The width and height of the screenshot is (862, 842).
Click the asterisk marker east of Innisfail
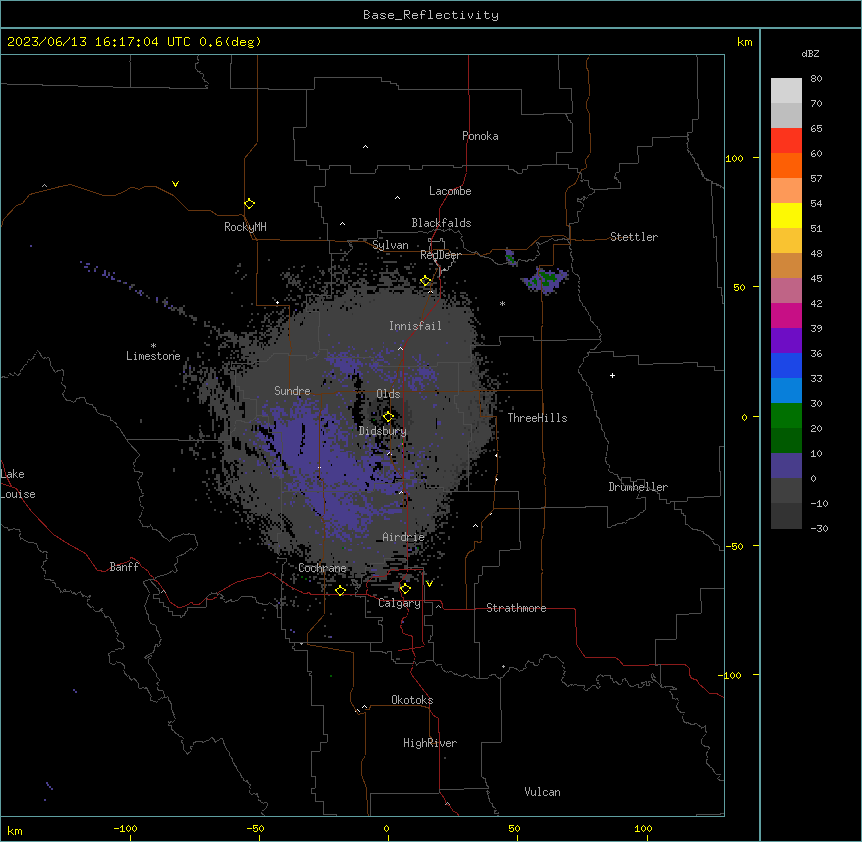502,303
